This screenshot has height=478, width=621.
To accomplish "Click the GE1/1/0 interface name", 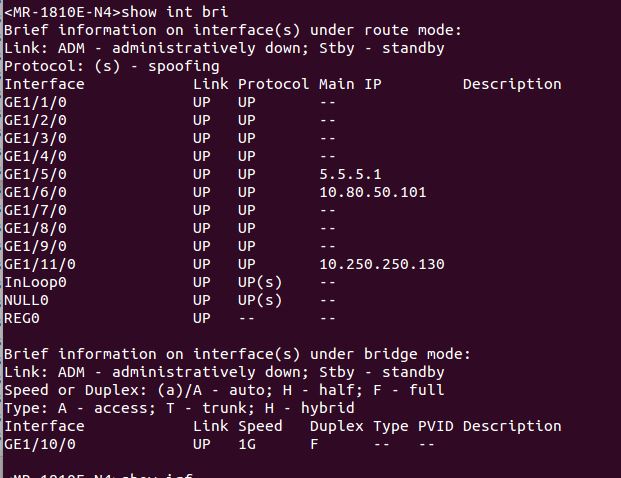I will pos(36,102).
